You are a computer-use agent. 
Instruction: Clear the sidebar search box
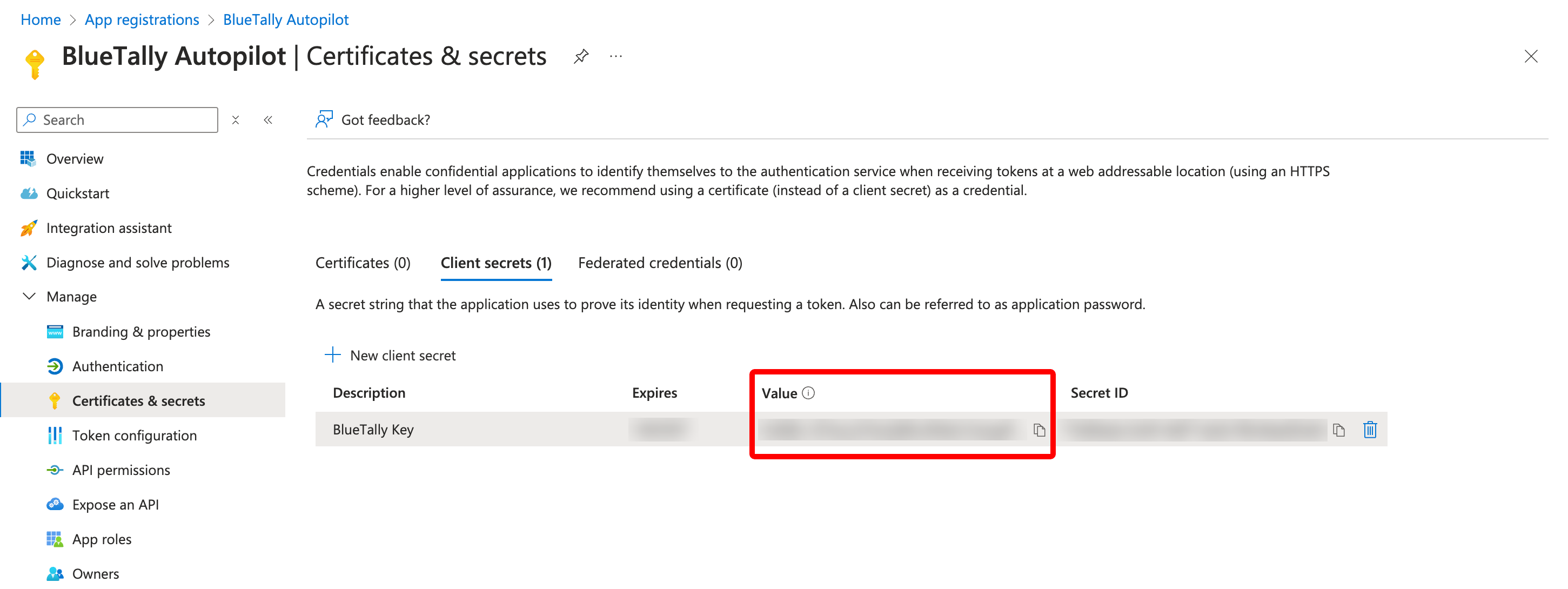point(236,120)
